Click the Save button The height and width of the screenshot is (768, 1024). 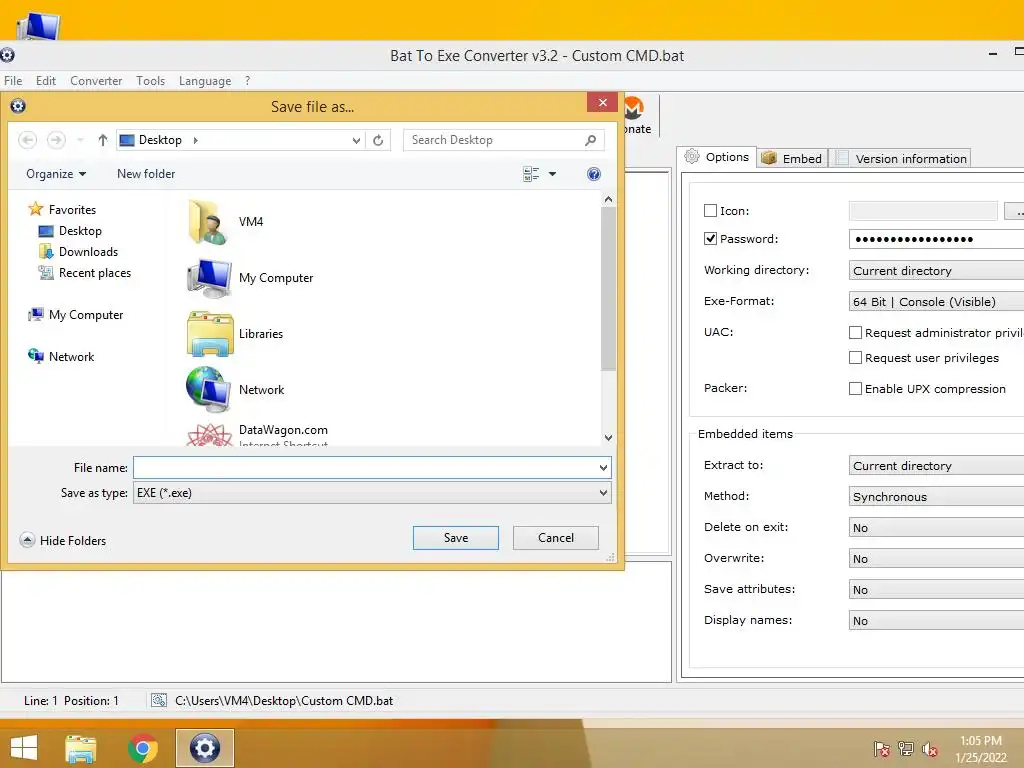[456, 538]
